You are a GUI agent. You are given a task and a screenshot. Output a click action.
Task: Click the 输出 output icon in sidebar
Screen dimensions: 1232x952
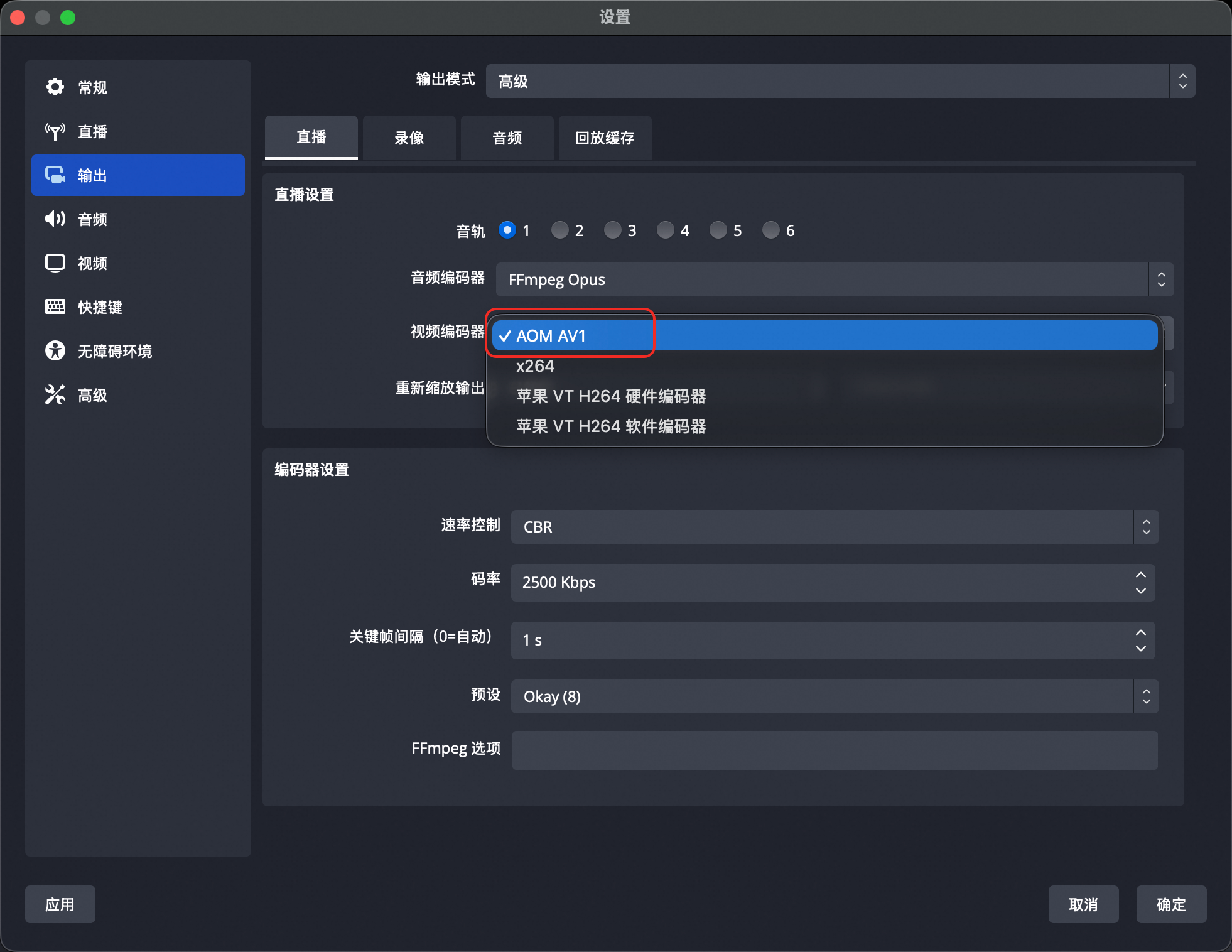55,175
